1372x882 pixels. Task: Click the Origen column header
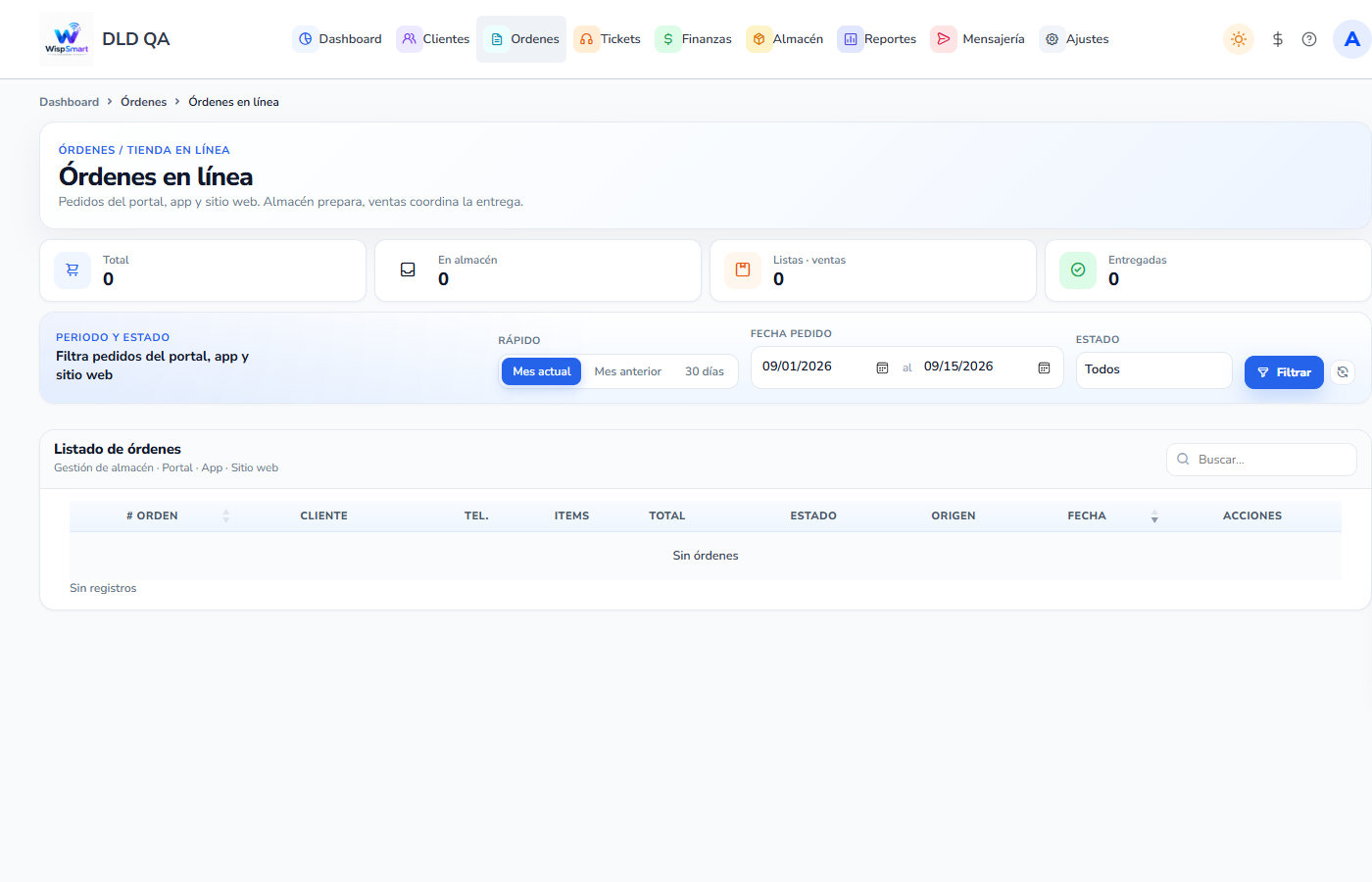coord(954,515)
